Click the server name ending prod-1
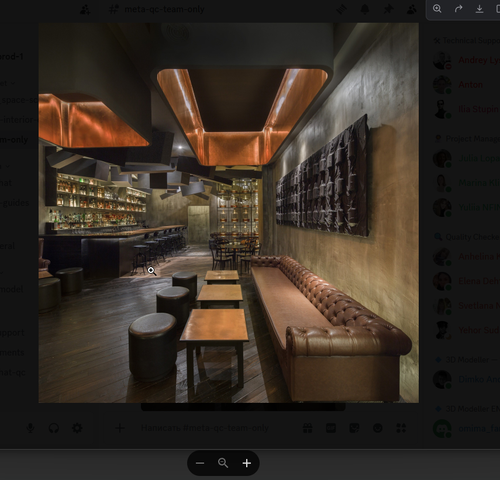This screenshot has height=480, width=500. click(12, 57)
